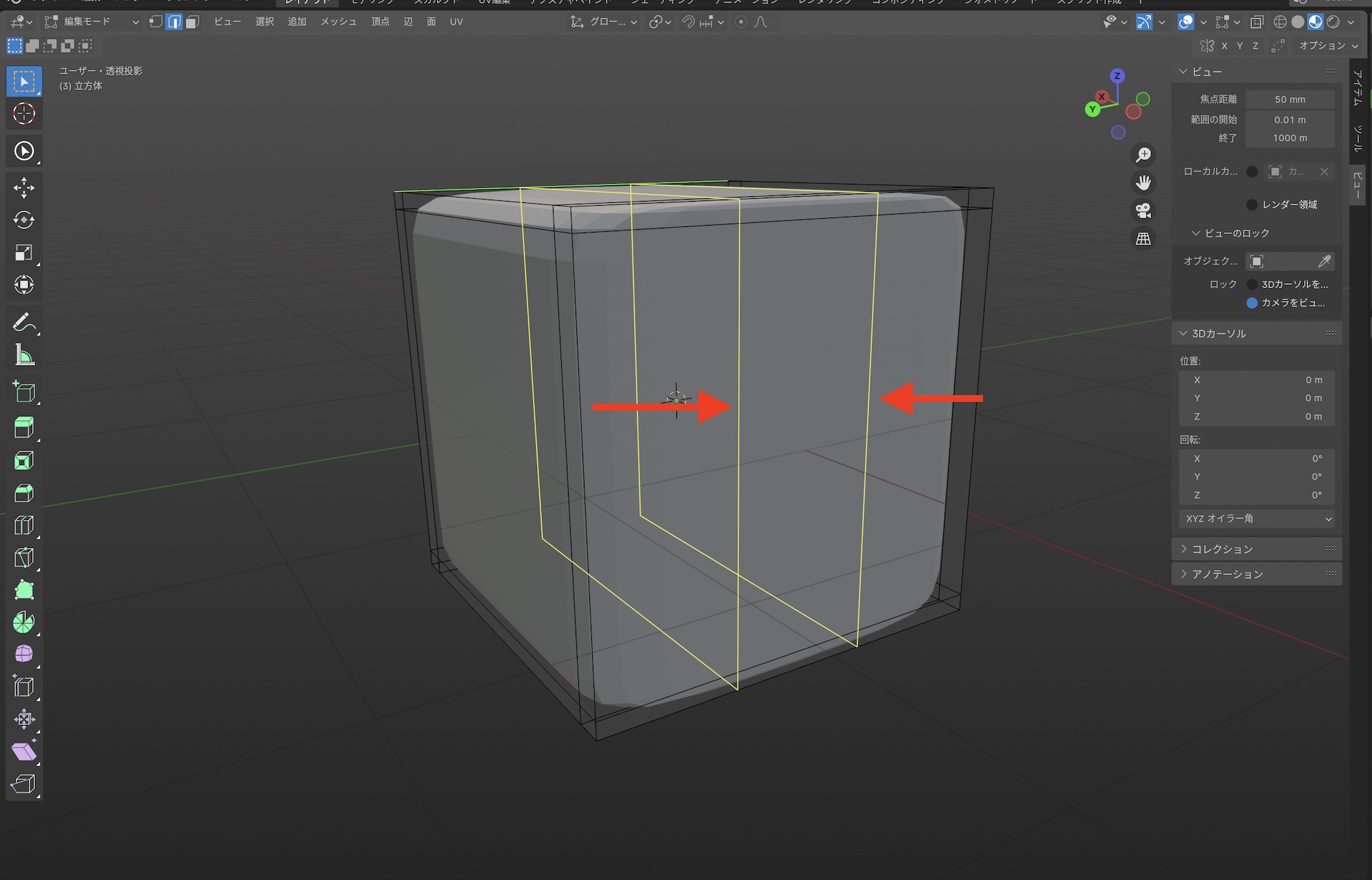Select the Extrude Region tool
The width and height of the screenshot is (1372, 880).
coord(24,427)
